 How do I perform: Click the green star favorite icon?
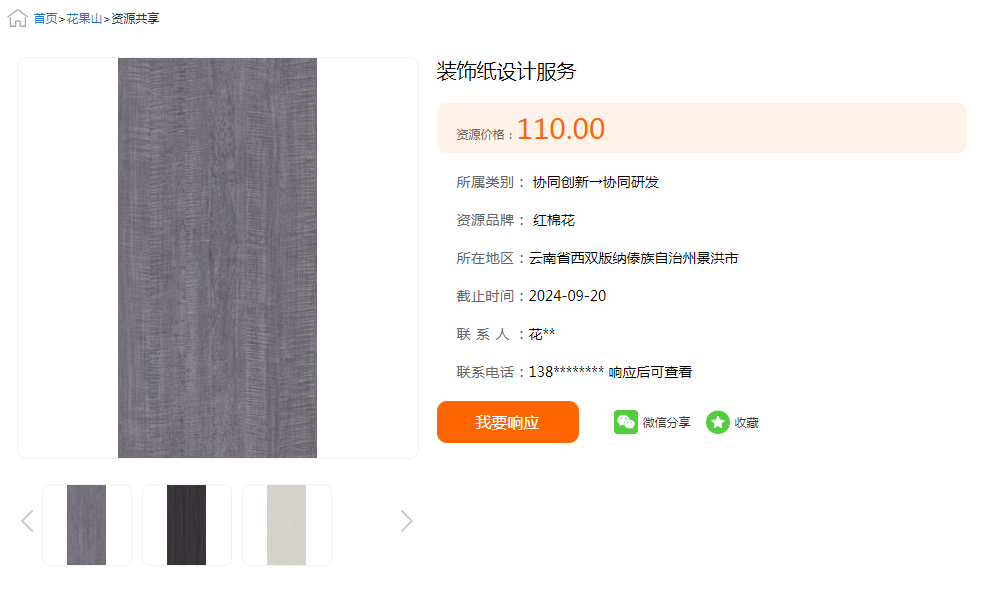pyautogui.click(x=718, y=422)
